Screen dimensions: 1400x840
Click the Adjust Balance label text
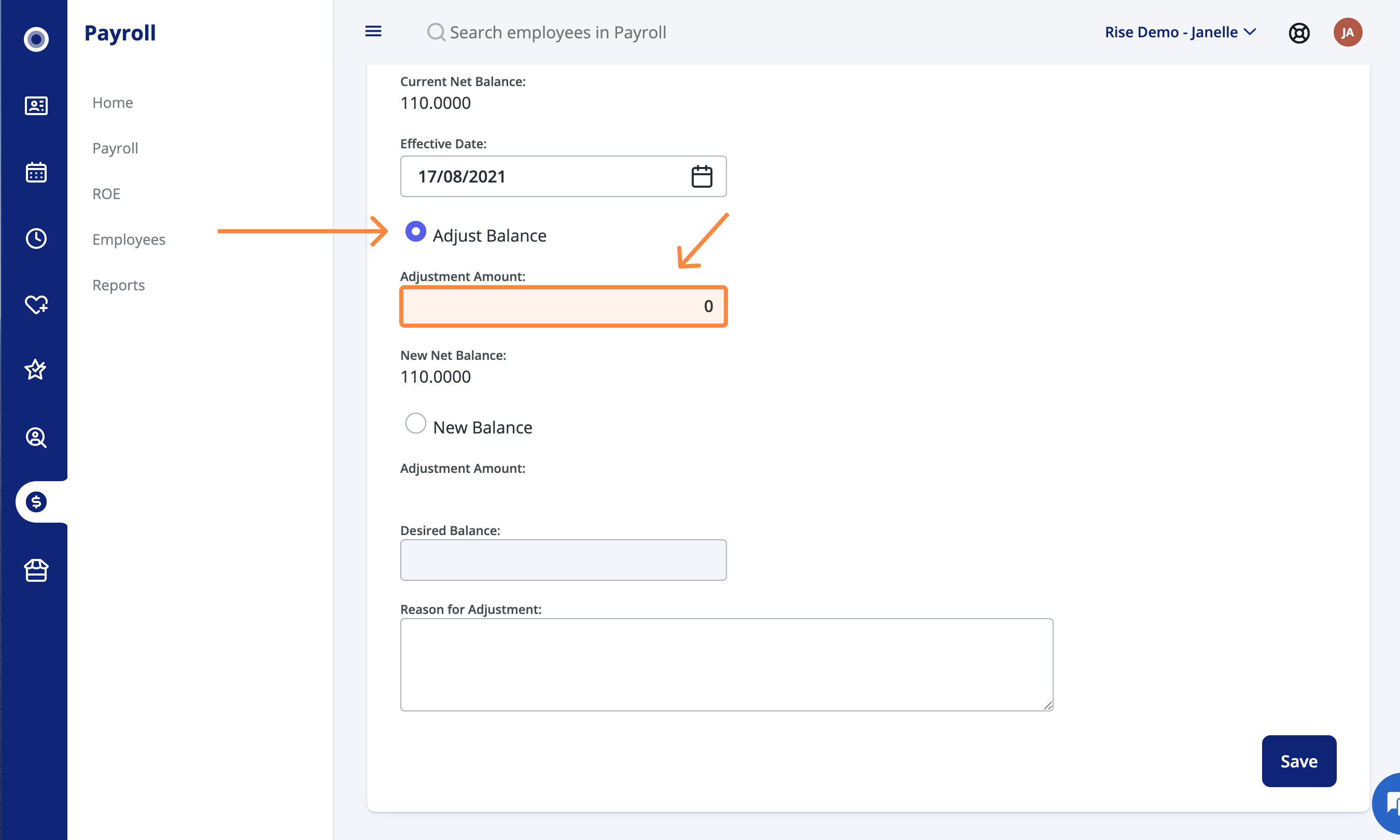[x=489, y=235]
